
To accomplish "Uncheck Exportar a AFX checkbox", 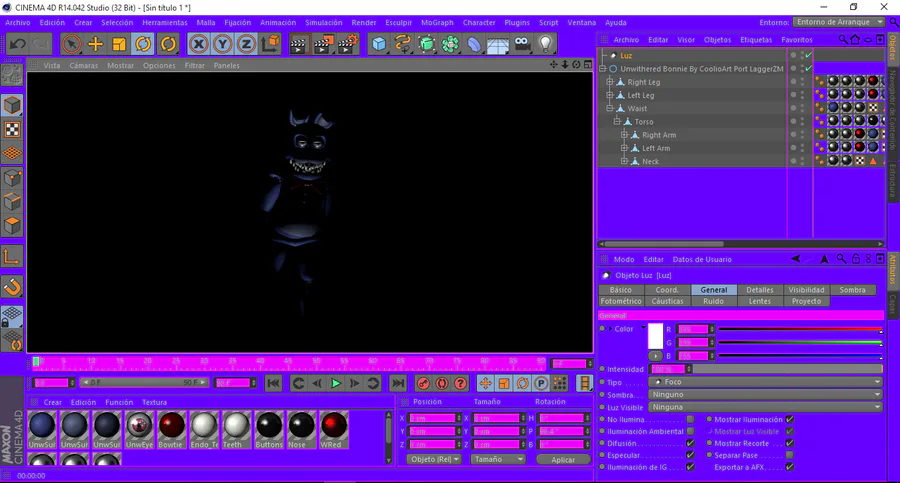I will tap(790, 467).
